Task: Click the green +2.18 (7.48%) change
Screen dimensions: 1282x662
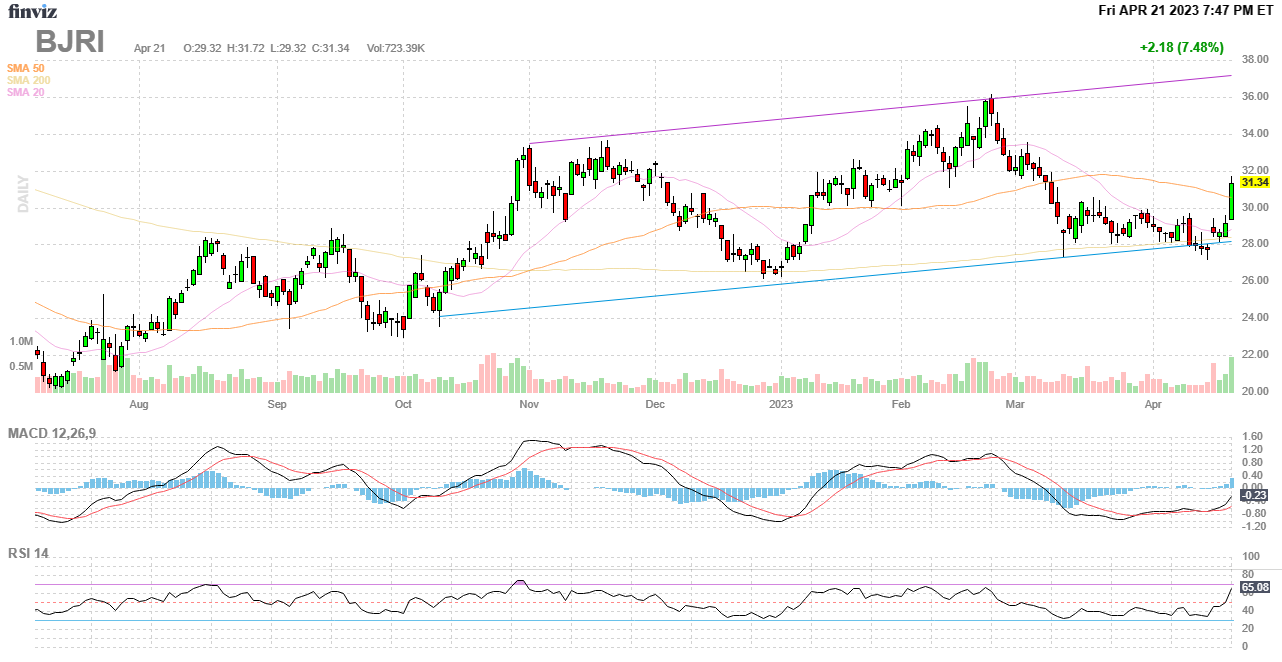Action: 1181,47
